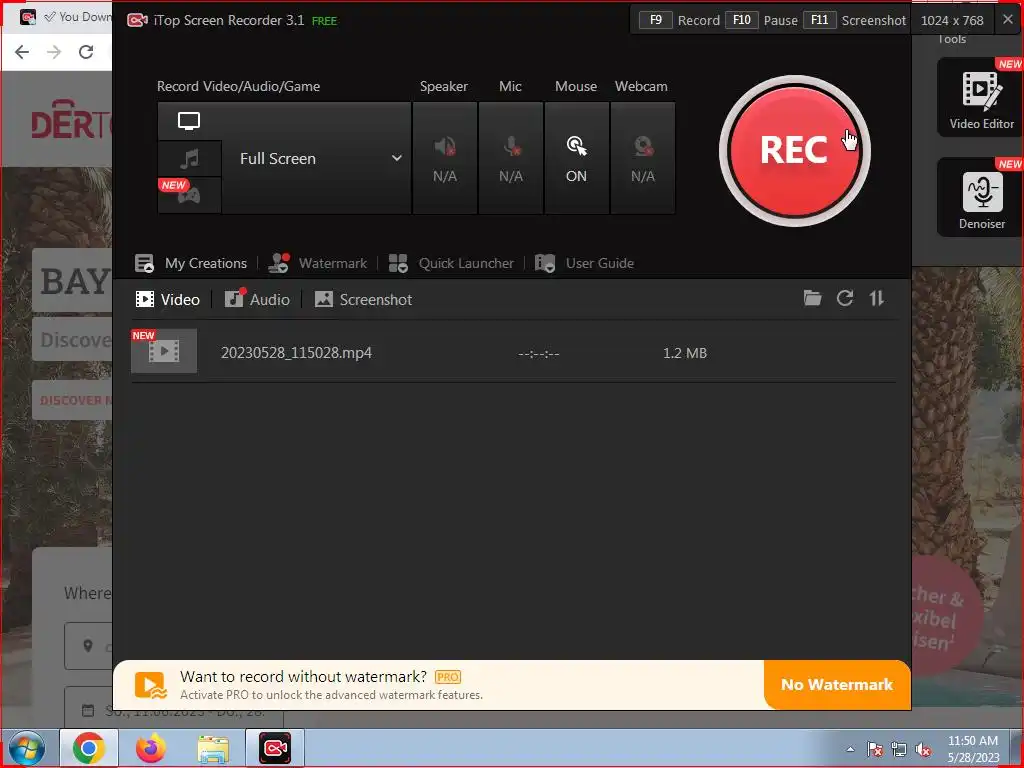This screenshot has width=1024, height=768.
Task: Click the taskbar clock showing 11:50 AM
Action: pos(973,749)
